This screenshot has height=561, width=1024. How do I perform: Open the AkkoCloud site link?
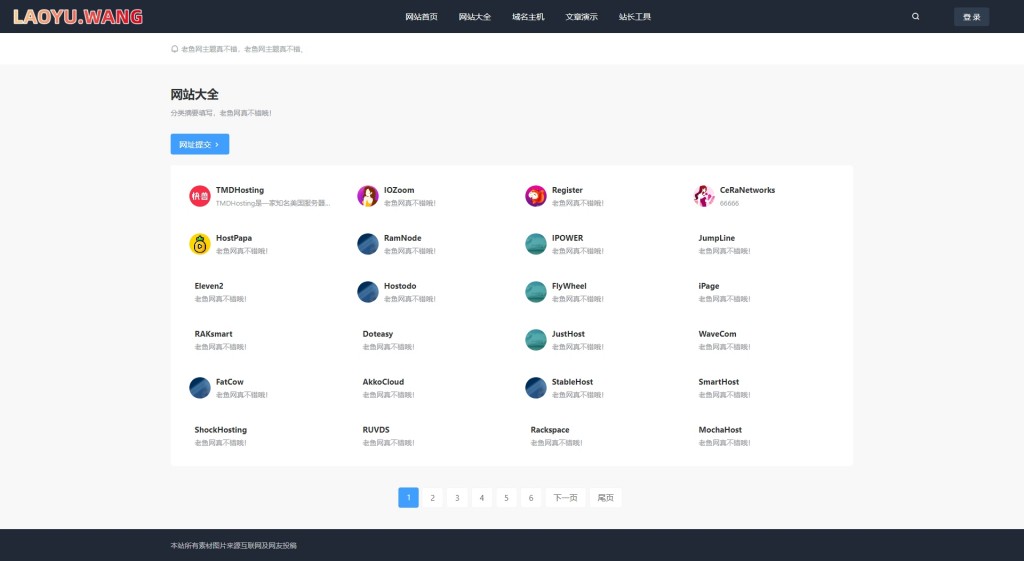click(x=383, y=382)
